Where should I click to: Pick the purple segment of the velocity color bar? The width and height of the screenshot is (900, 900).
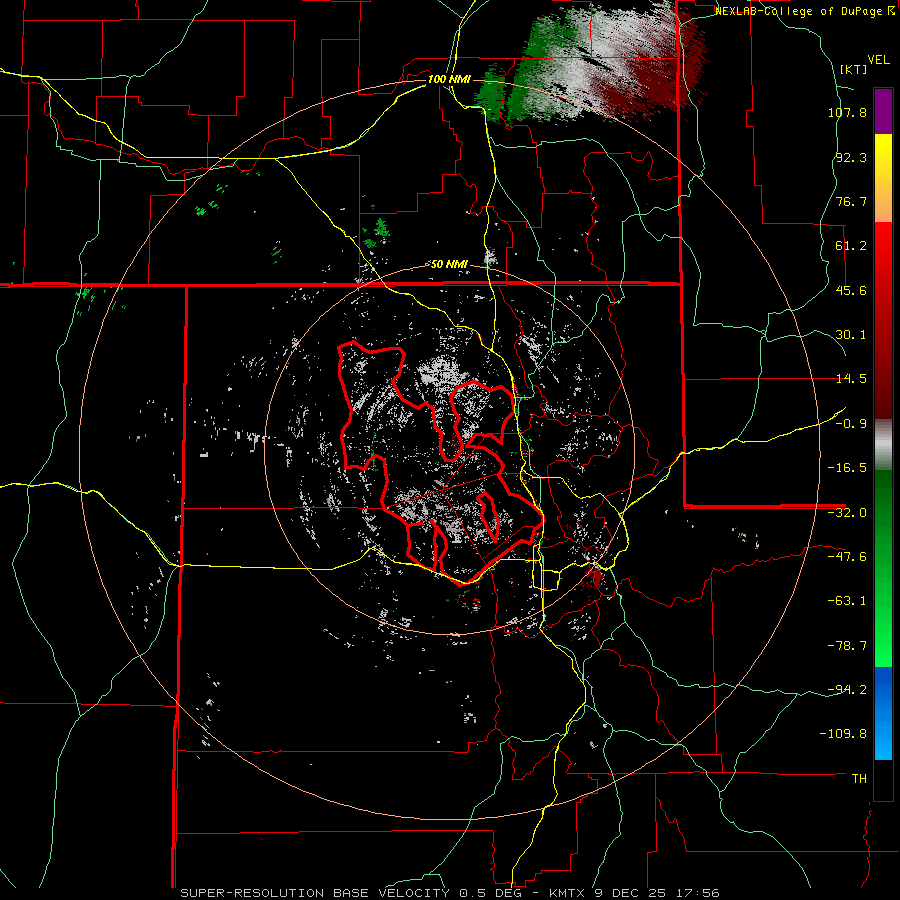click(x=883, y=111)
